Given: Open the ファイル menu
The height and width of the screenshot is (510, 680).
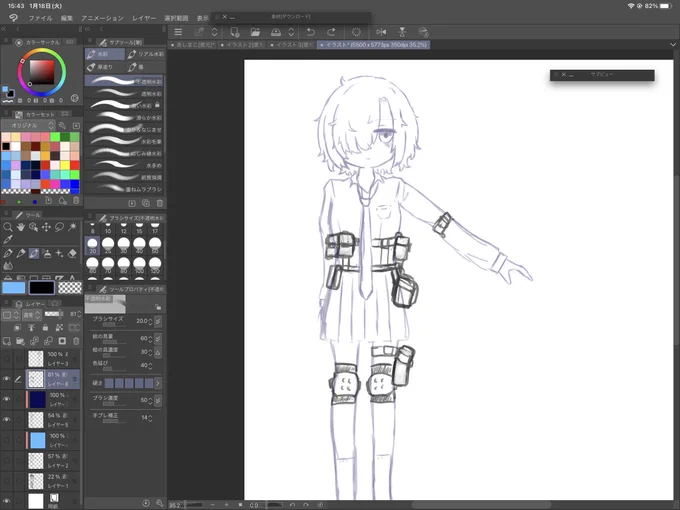Looking at the screenshot, I should point(40,18).
